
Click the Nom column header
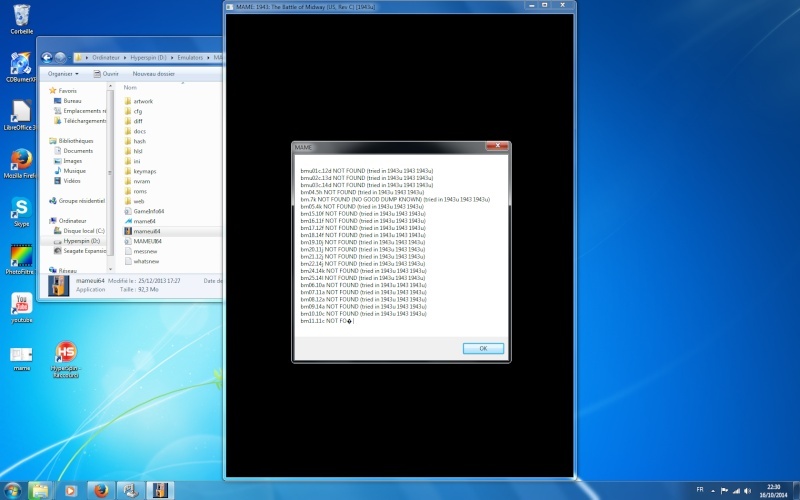pyautogui.click(x=130, y=88)
